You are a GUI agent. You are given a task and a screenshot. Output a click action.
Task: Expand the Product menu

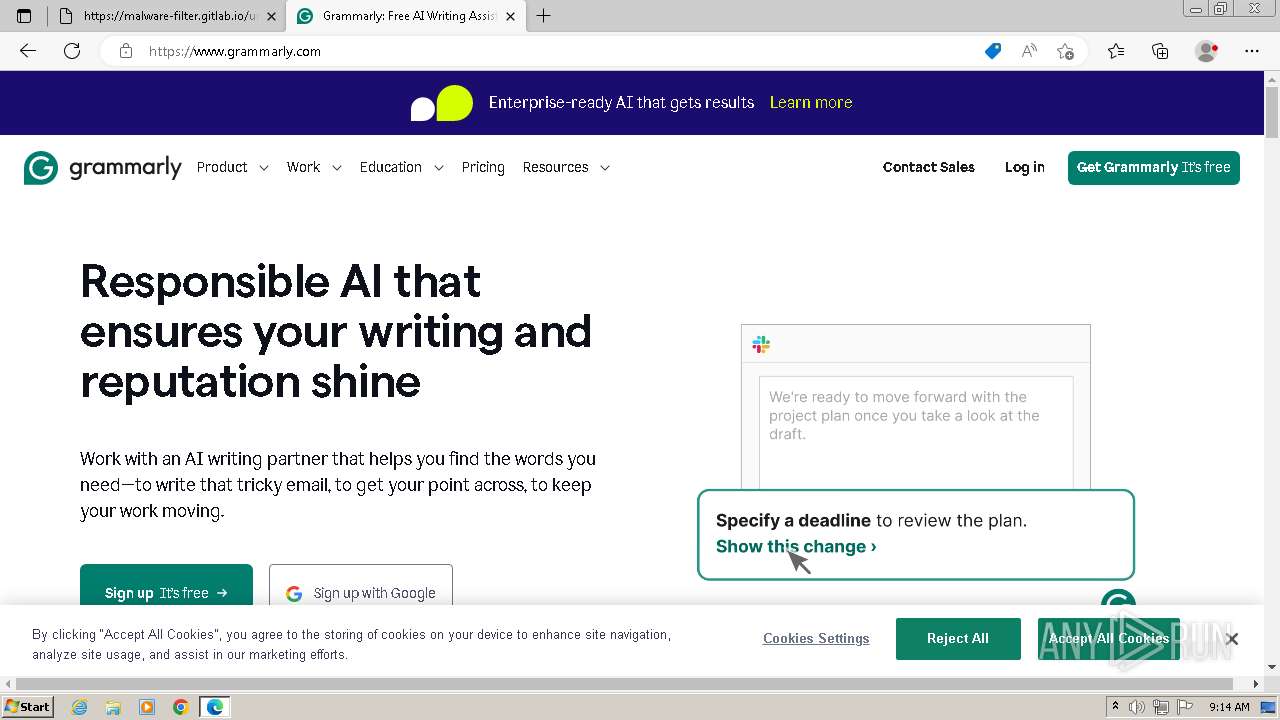click(x=233, y=168)
